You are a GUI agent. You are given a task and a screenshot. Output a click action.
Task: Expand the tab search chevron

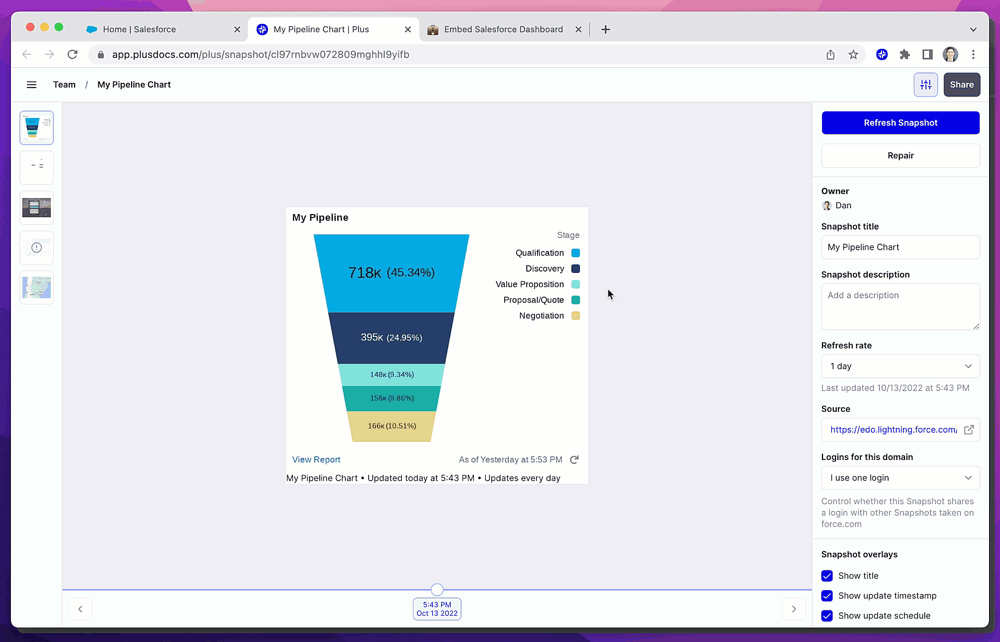pyautogui.click(x=973, y=29)
